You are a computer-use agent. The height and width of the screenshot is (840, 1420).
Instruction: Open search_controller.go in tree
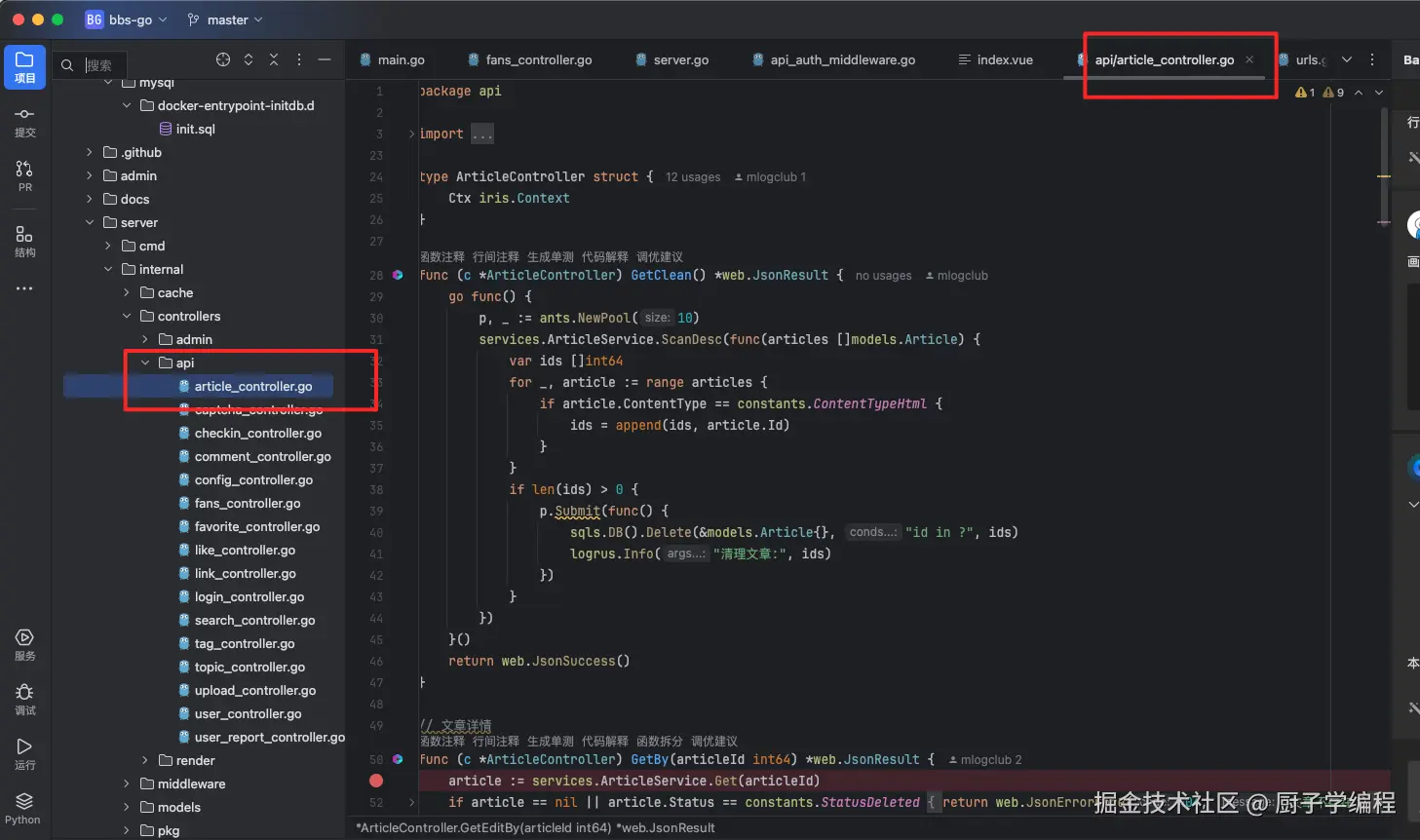coord(248,620)
